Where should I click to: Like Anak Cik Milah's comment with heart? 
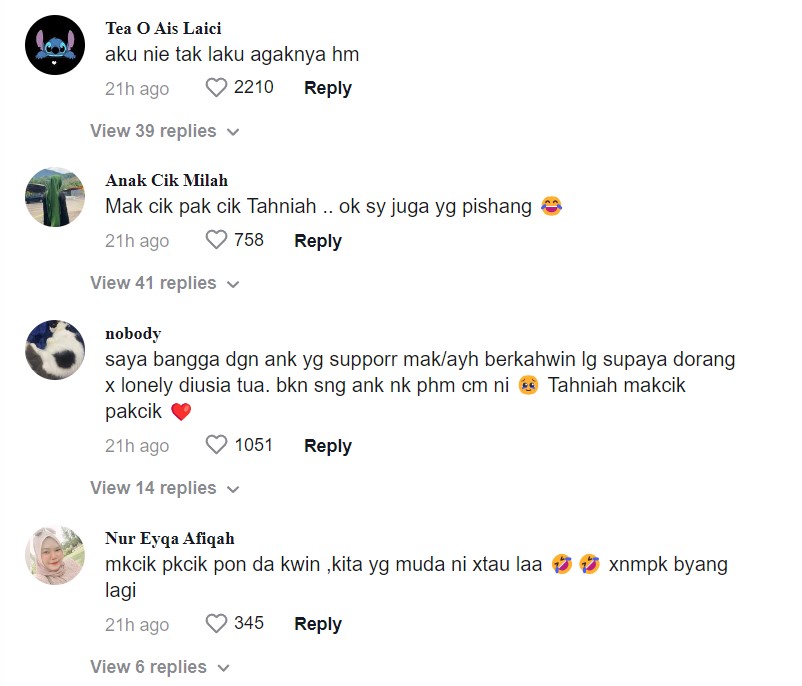216,240
